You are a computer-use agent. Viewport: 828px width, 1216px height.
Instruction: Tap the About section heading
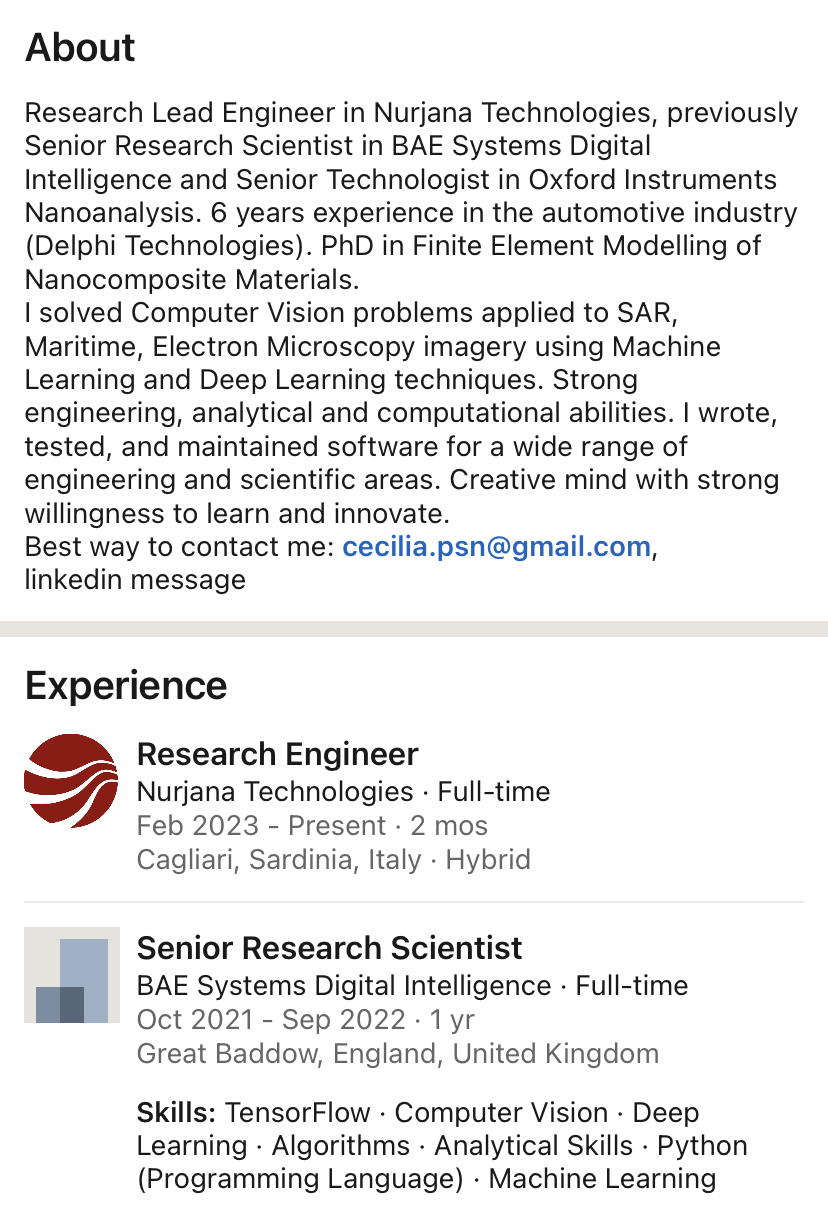coord(80,48)
